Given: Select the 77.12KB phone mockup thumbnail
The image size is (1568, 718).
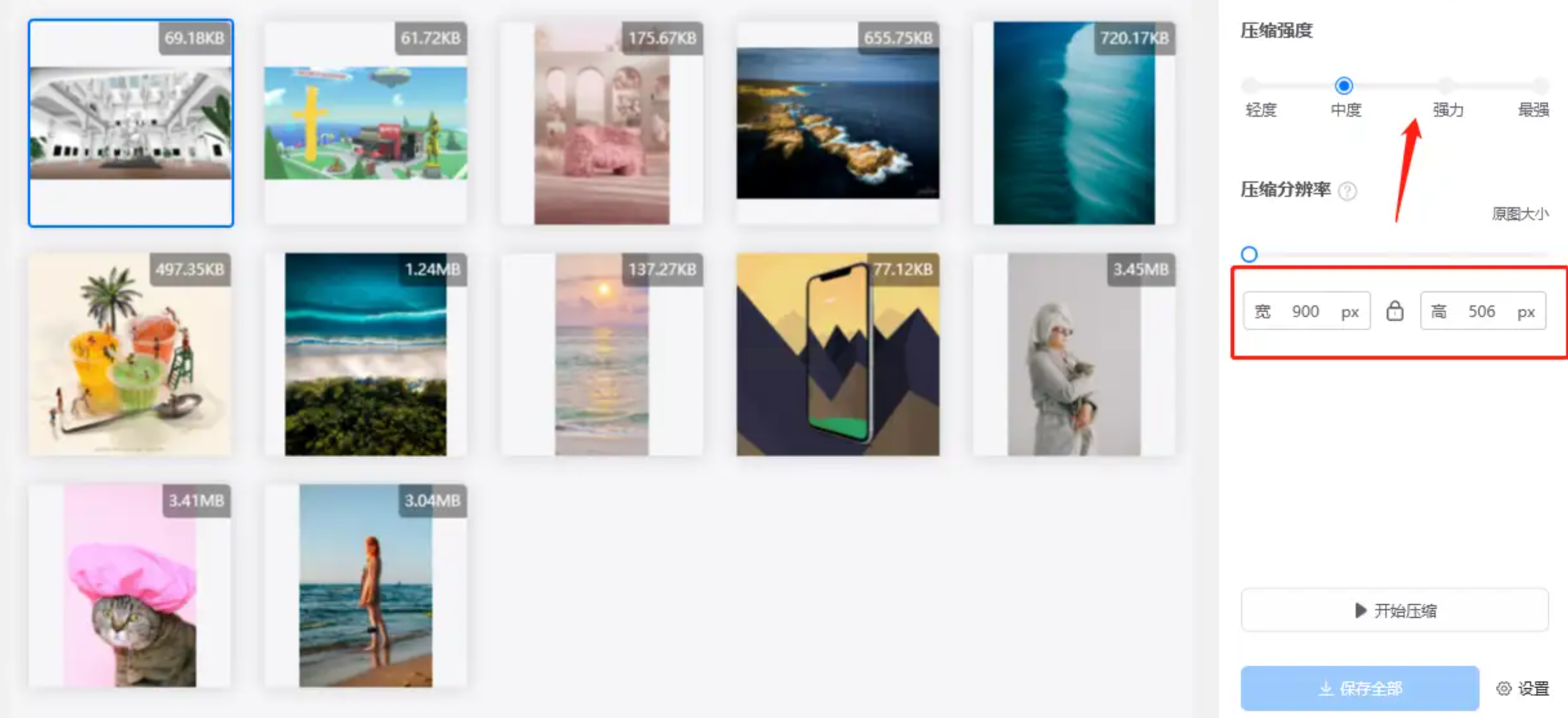Looking at the screenshot, I should click(838, 354).
